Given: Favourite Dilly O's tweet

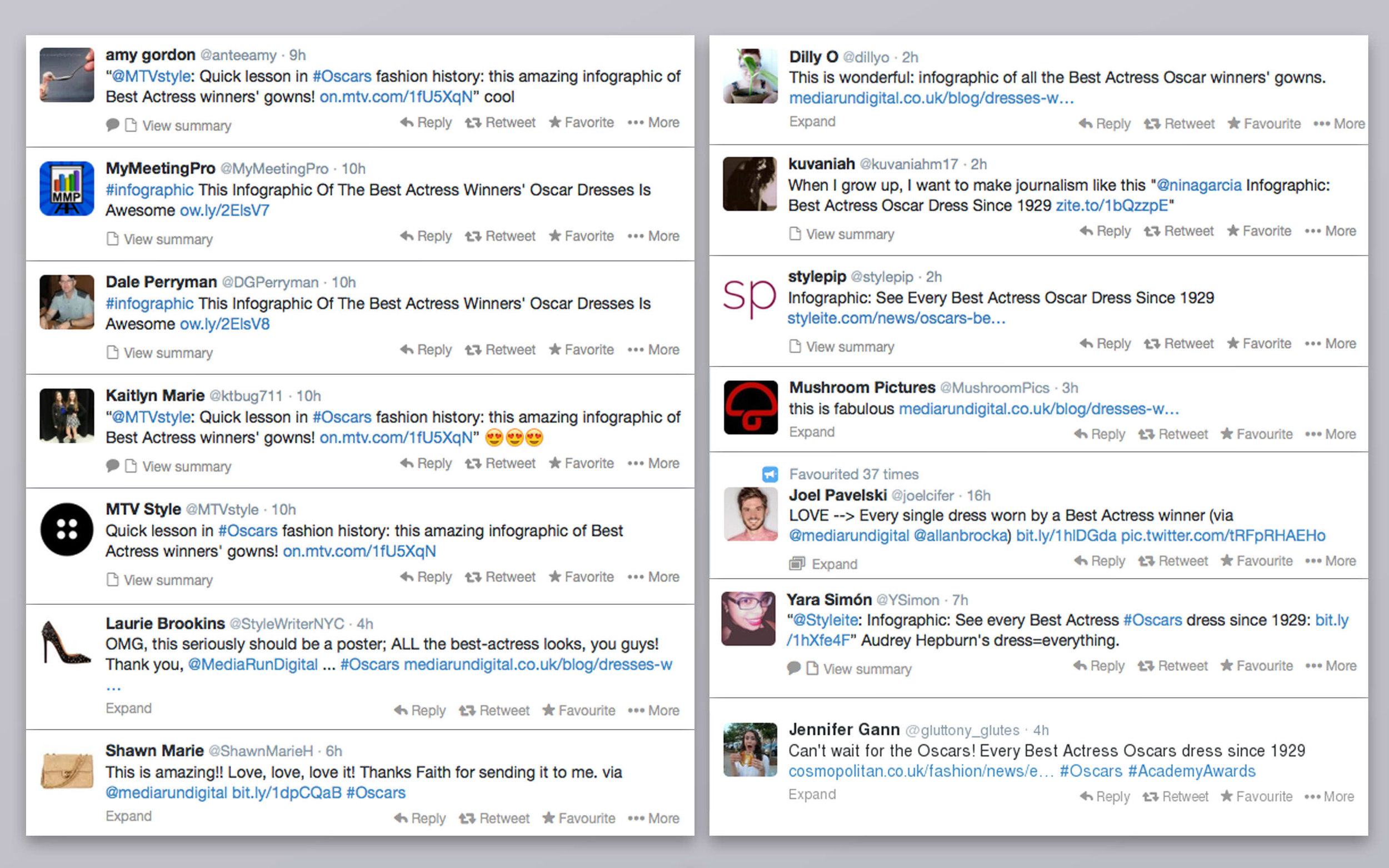Looking at the screenshot, I should 1264,123.
